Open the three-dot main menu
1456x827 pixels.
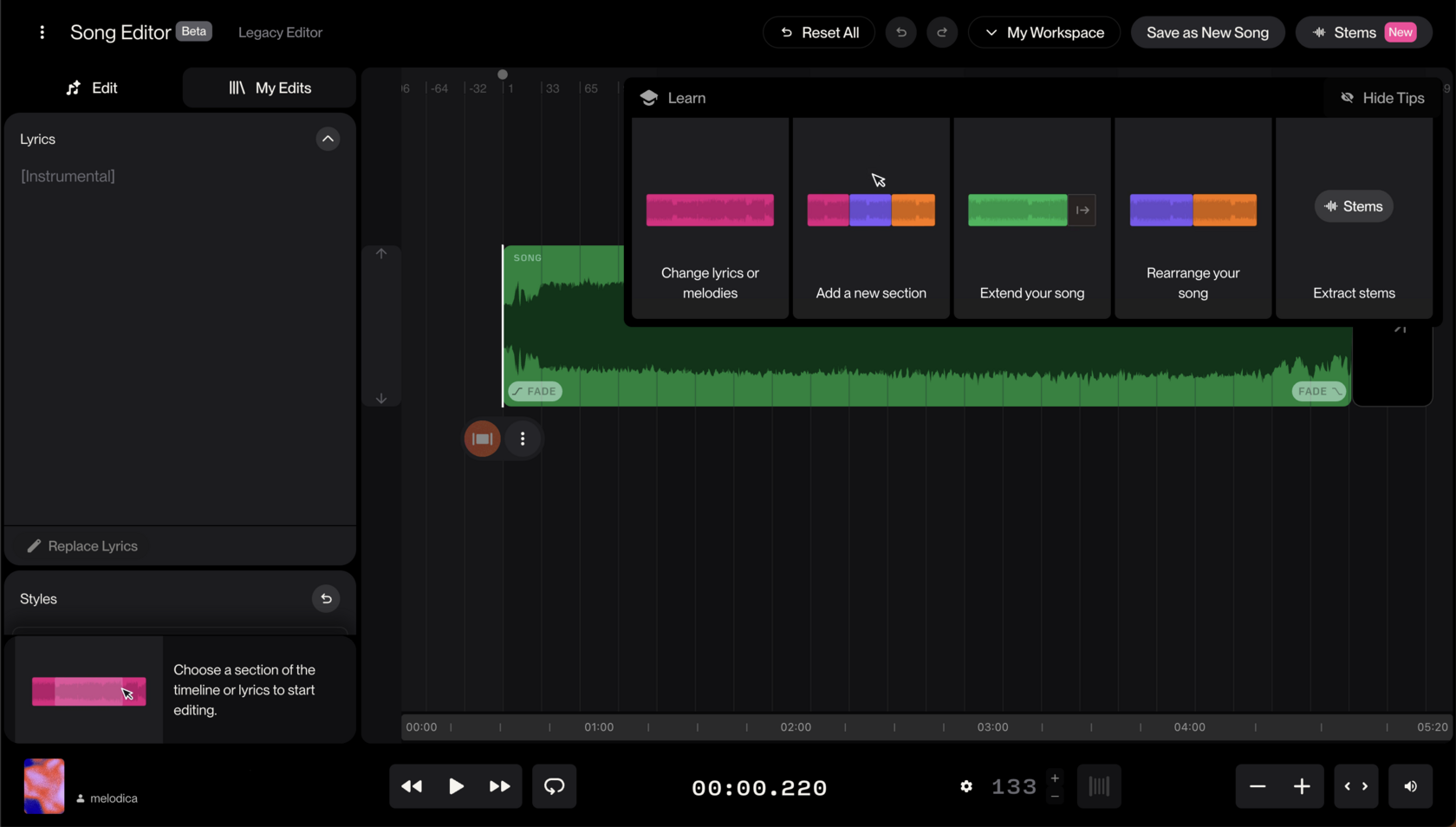click(42, 32)
